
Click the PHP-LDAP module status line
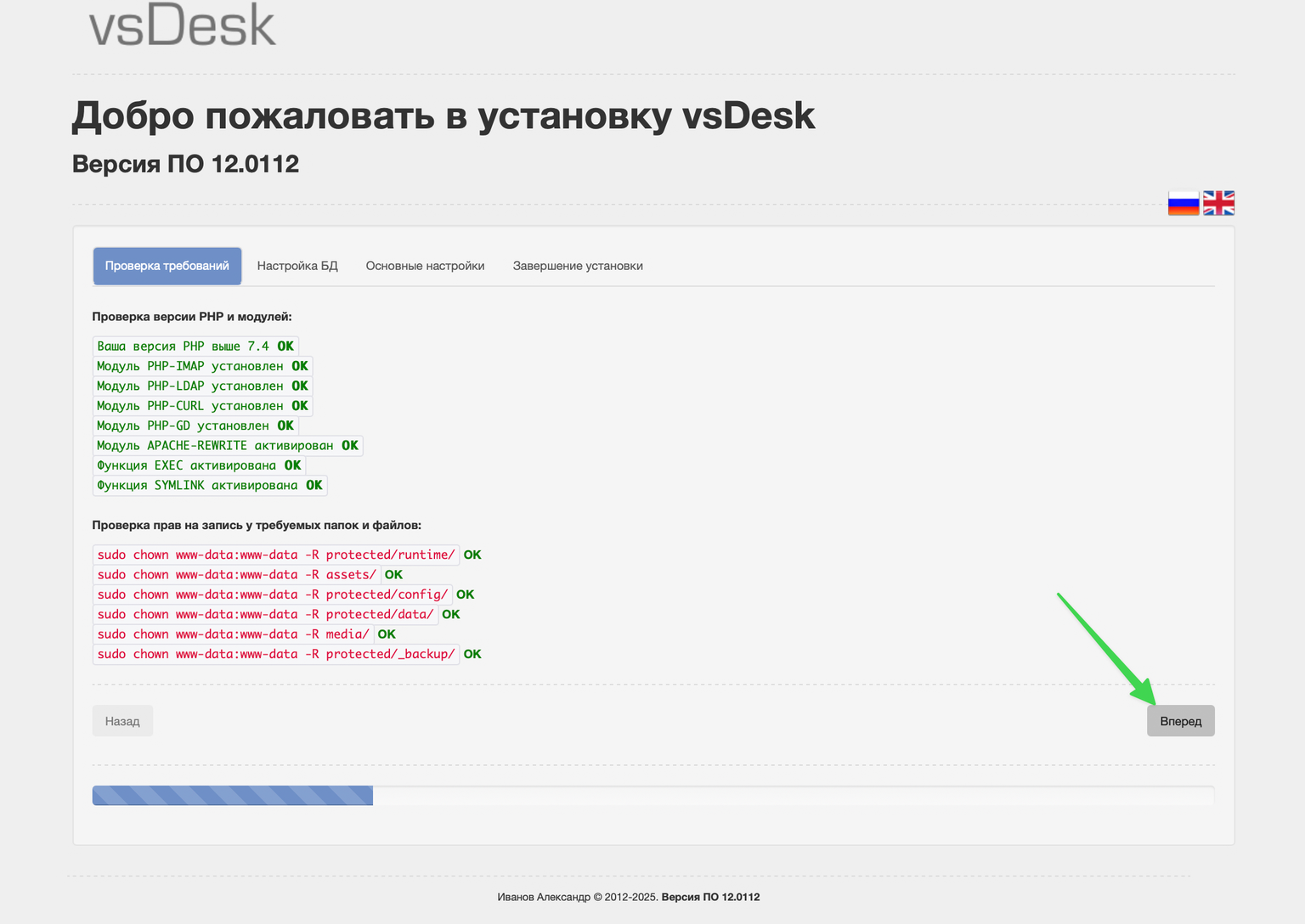(x=202, y=386)
